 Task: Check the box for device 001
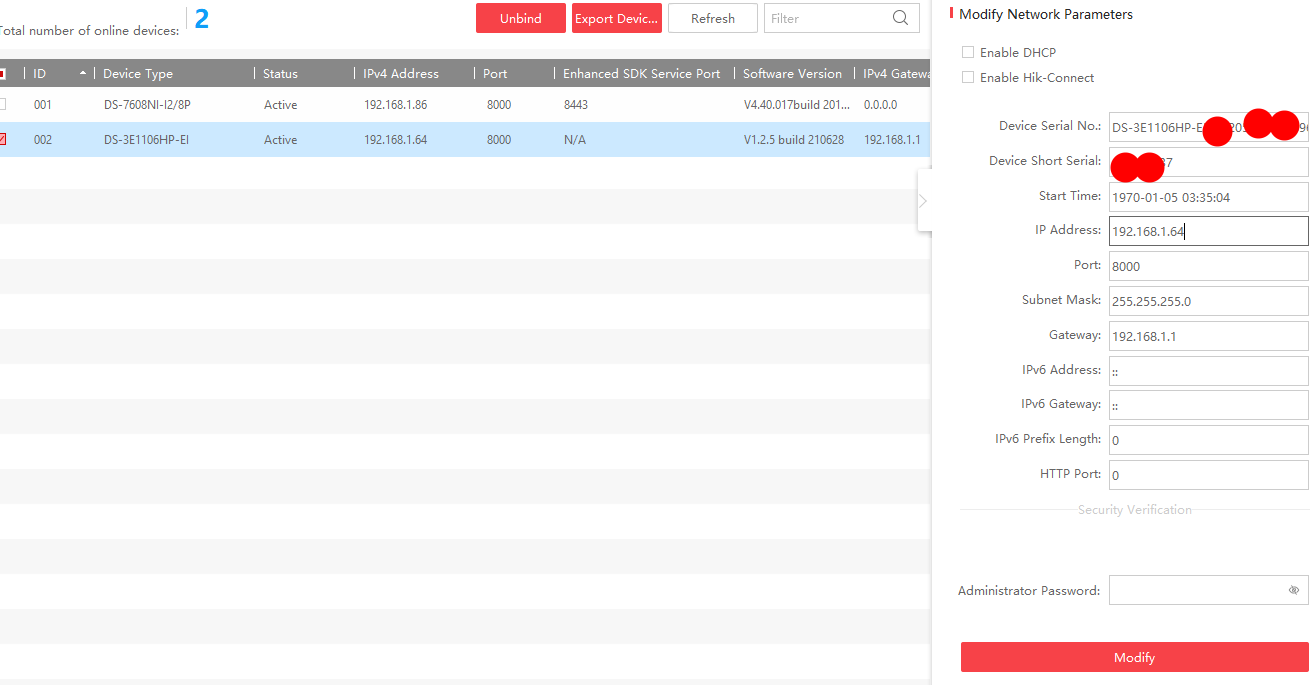click(3, 104)
